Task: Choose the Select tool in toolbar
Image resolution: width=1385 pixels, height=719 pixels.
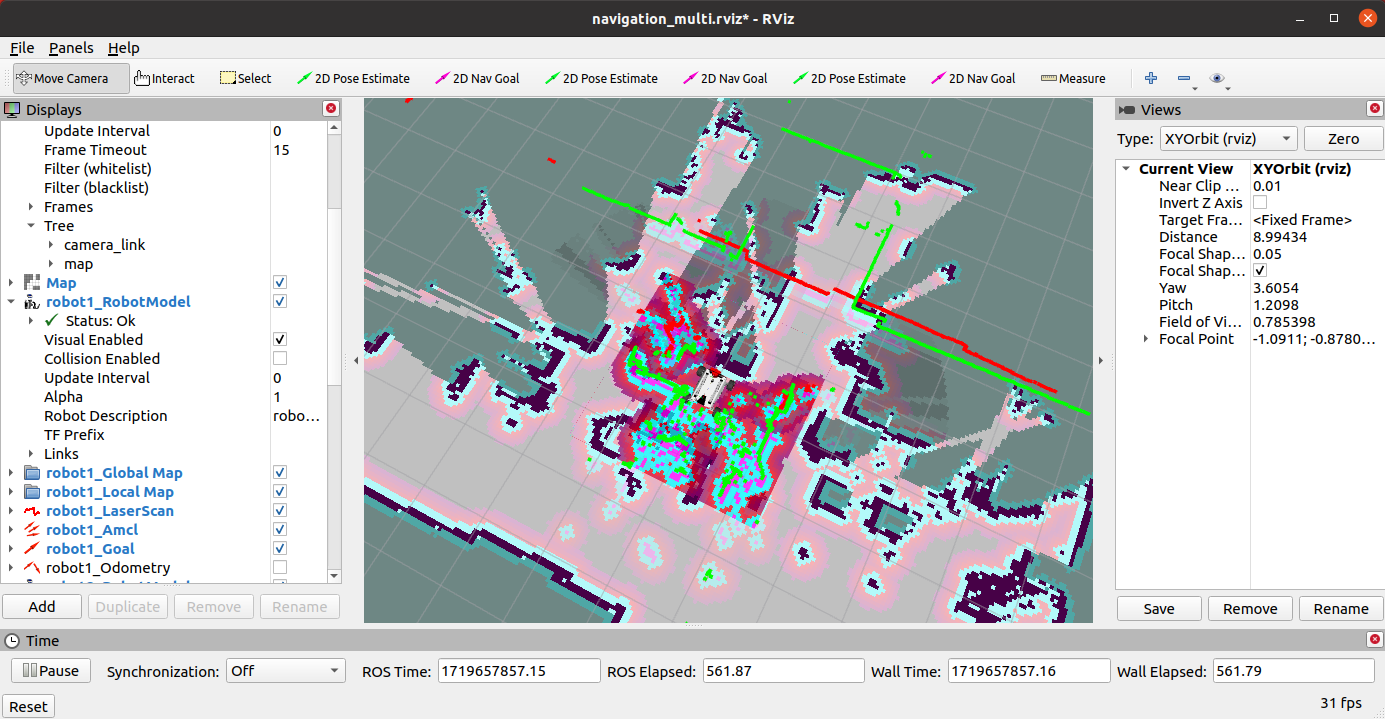Action: pos(245,78)
